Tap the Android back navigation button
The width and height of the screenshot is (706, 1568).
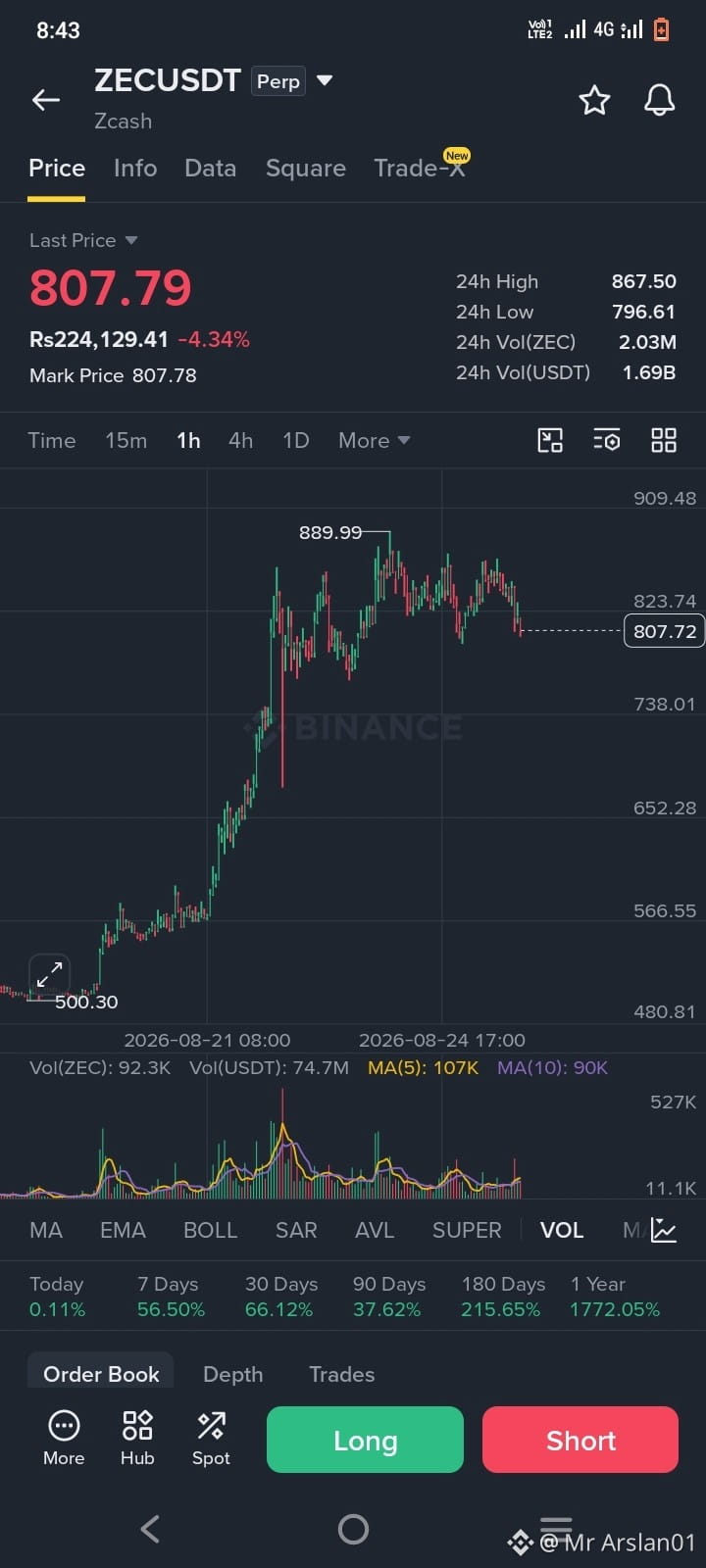[150, 1529]
